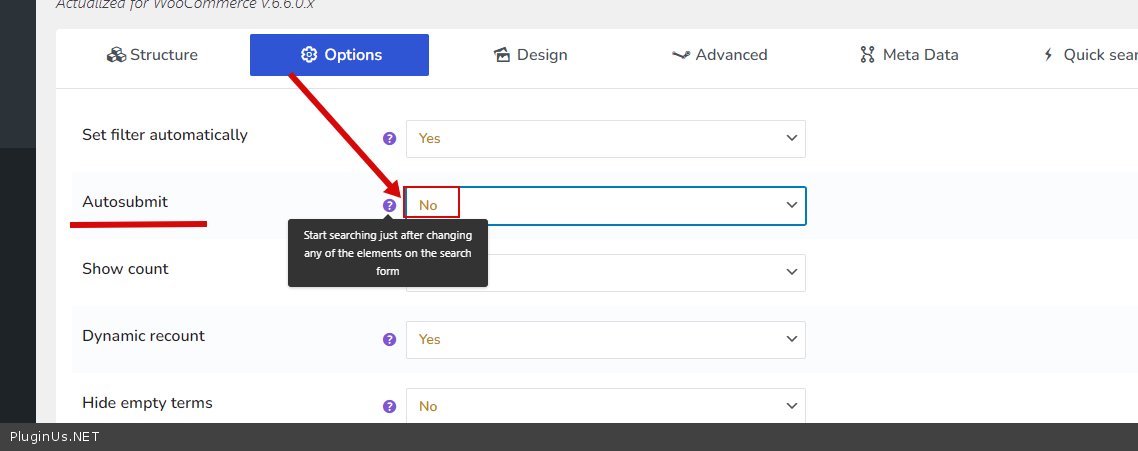Click the Advanced tab's icon
Image resolution: width=1138 pixels, height=451 pixels.
[681, 55]
